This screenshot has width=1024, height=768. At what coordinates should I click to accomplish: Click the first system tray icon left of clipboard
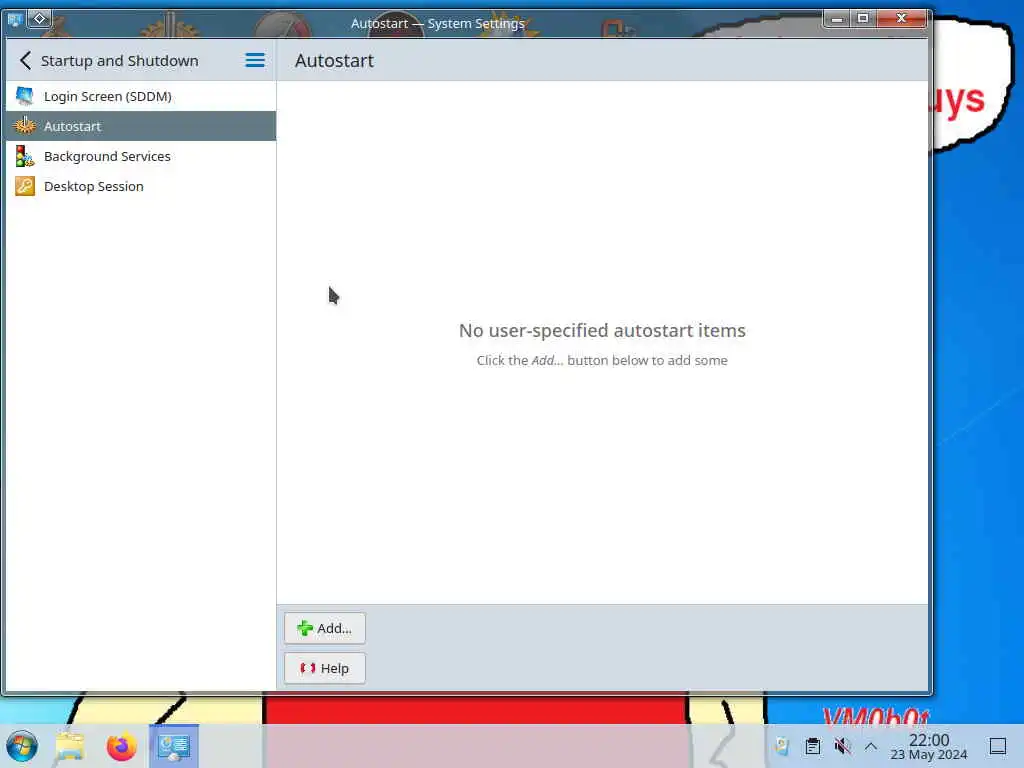782,746
